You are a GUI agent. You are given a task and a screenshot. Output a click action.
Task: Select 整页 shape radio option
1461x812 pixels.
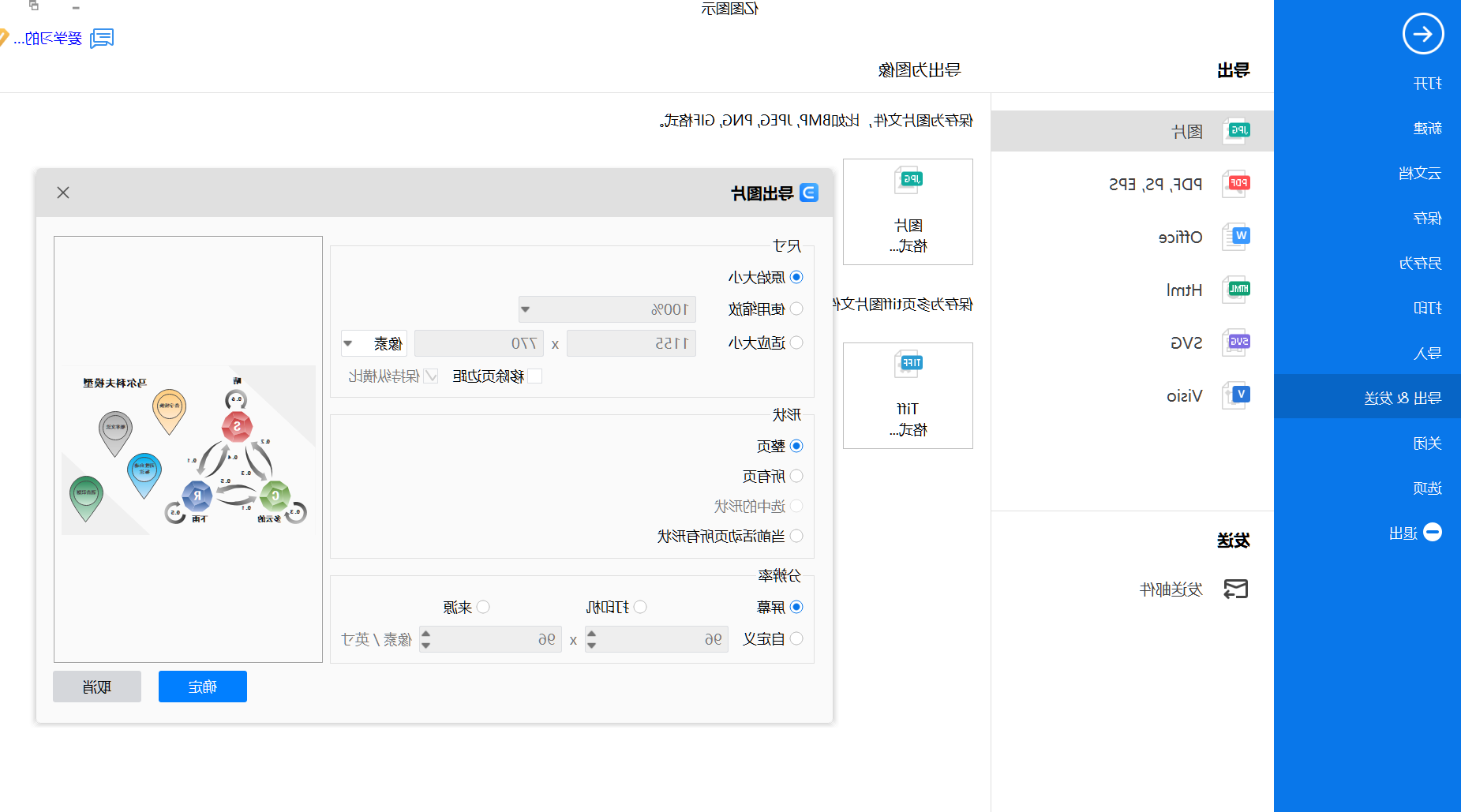pyautogui.click(x=796, y=446)
